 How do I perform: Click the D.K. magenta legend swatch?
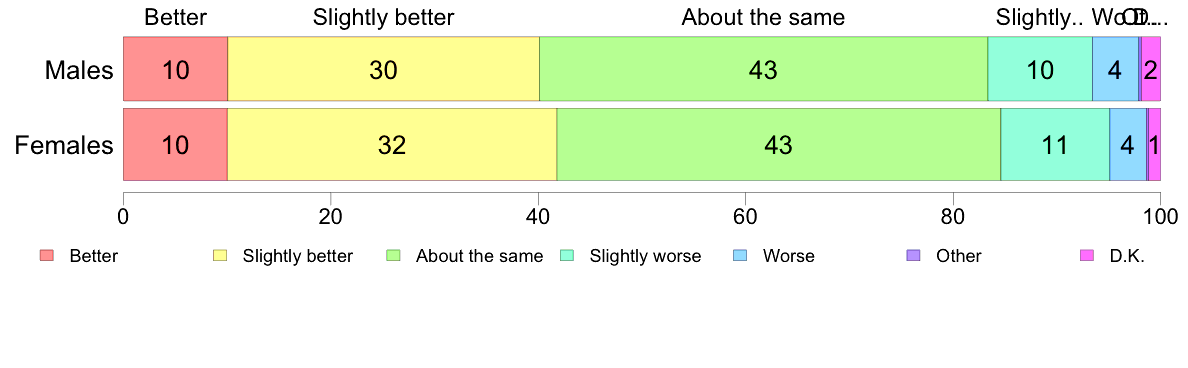pos(1086,256)
